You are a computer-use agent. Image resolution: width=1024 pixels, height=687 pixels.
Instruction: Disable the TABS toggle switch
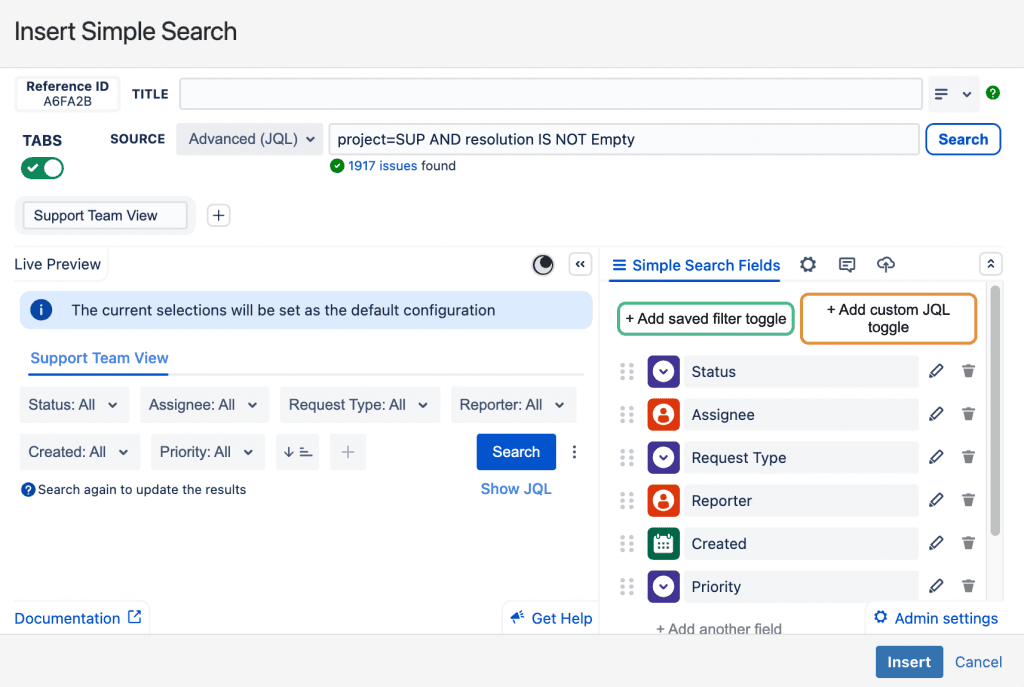(43, 168)
